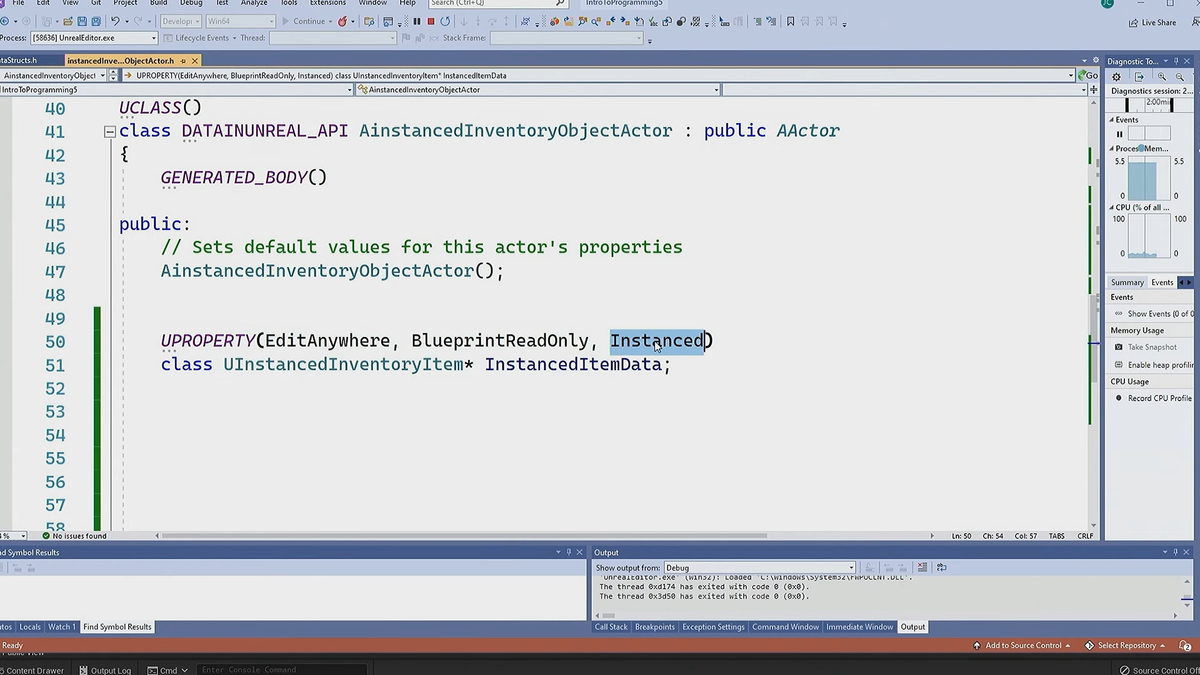Viewport: 1200px width, 675px height.
Task: Close the InstancedInventoryObjectActor.h tab
Action: [195, 61]
